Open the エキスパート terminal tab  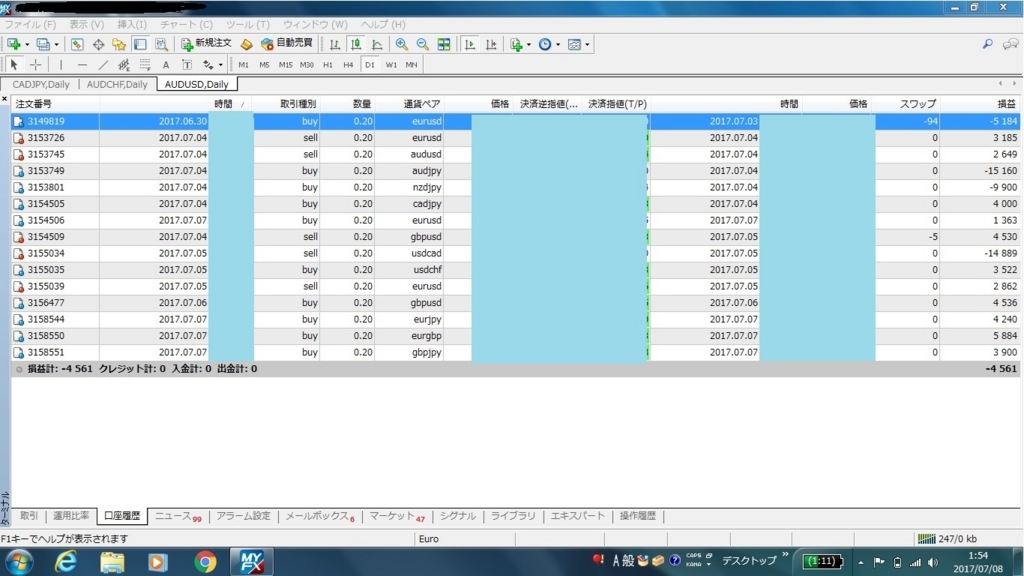coord(577,516)
